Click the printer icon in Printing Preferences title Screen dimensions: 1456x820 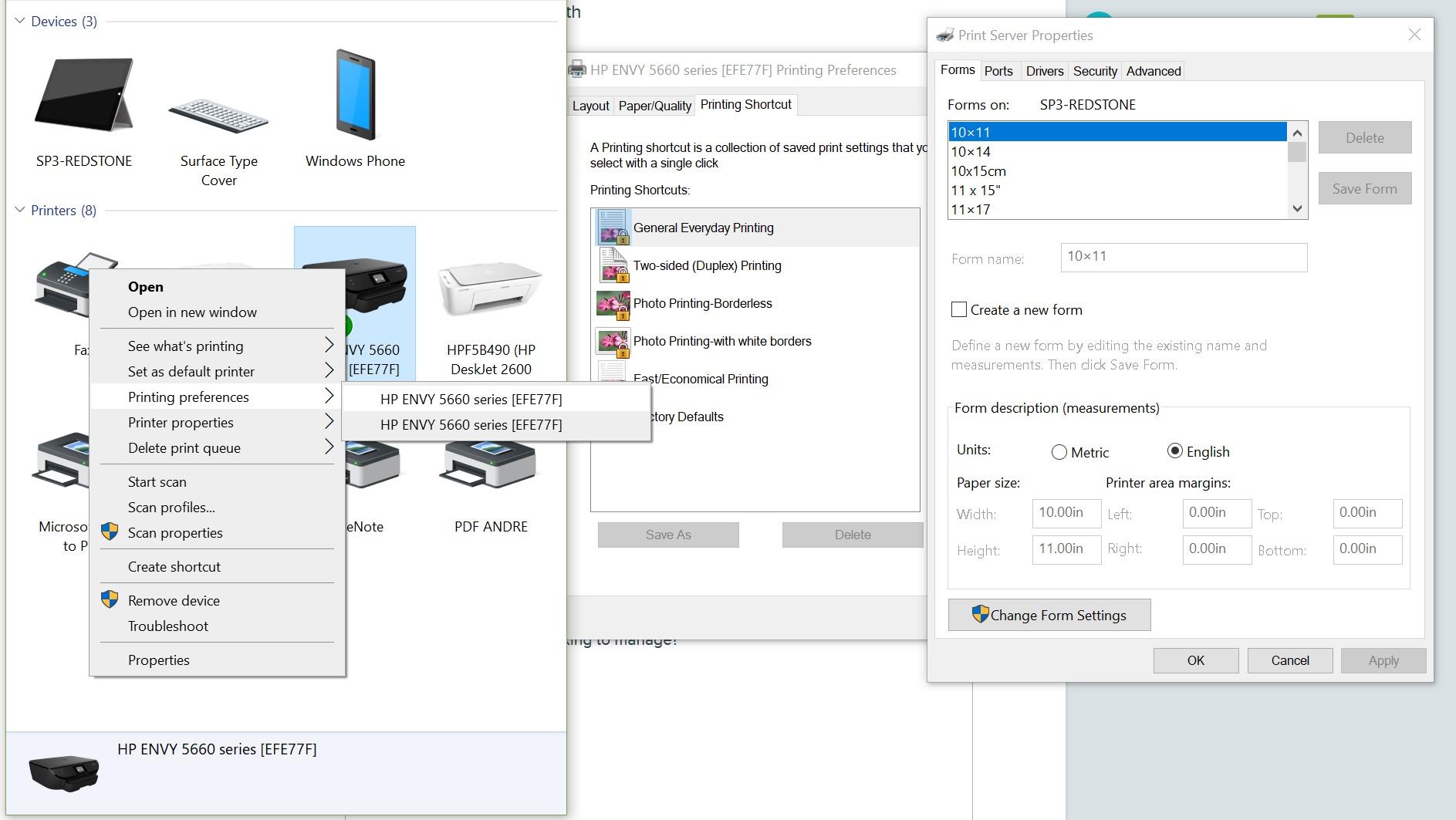point(576,69)
